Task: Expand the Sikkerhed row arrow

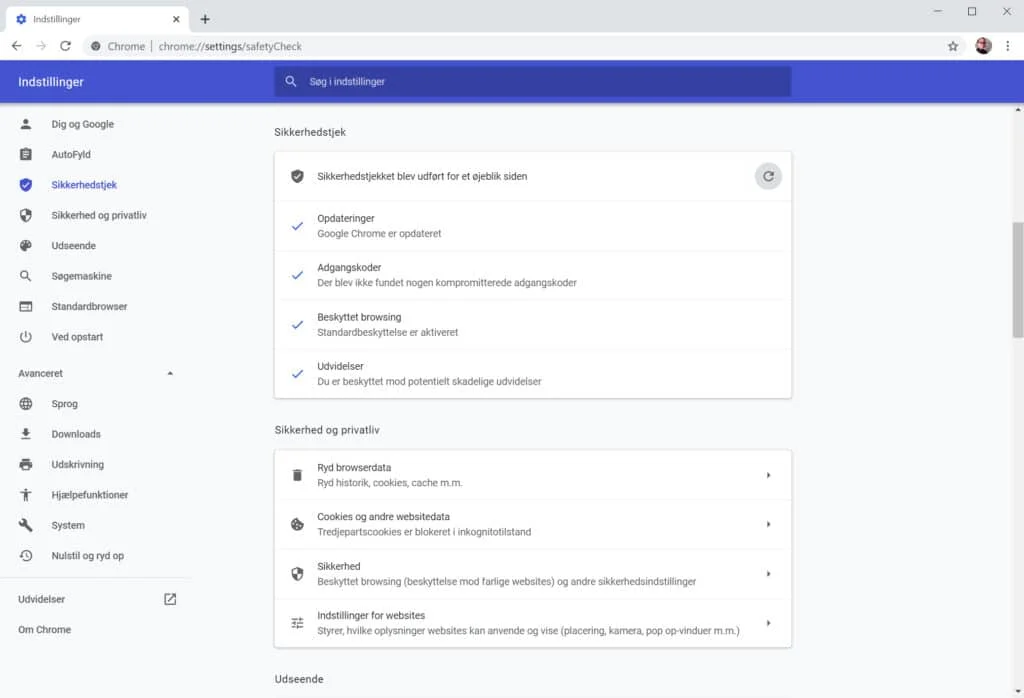Action: click(x=768, y=574)
